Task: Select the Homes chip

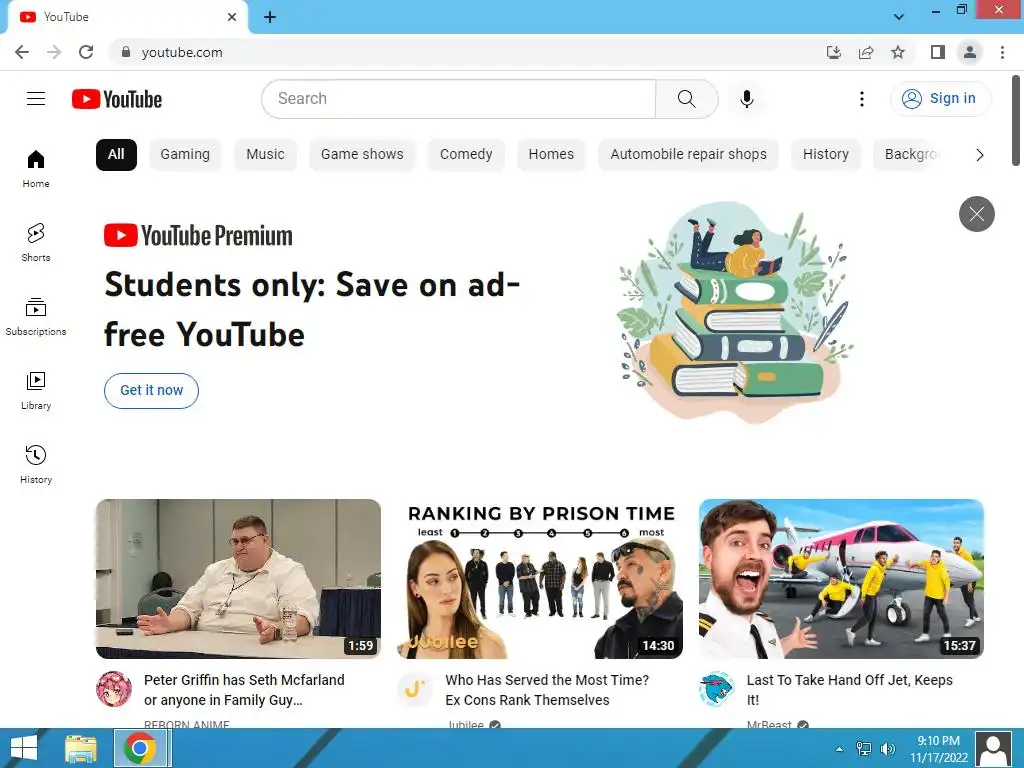Action: 551,155
